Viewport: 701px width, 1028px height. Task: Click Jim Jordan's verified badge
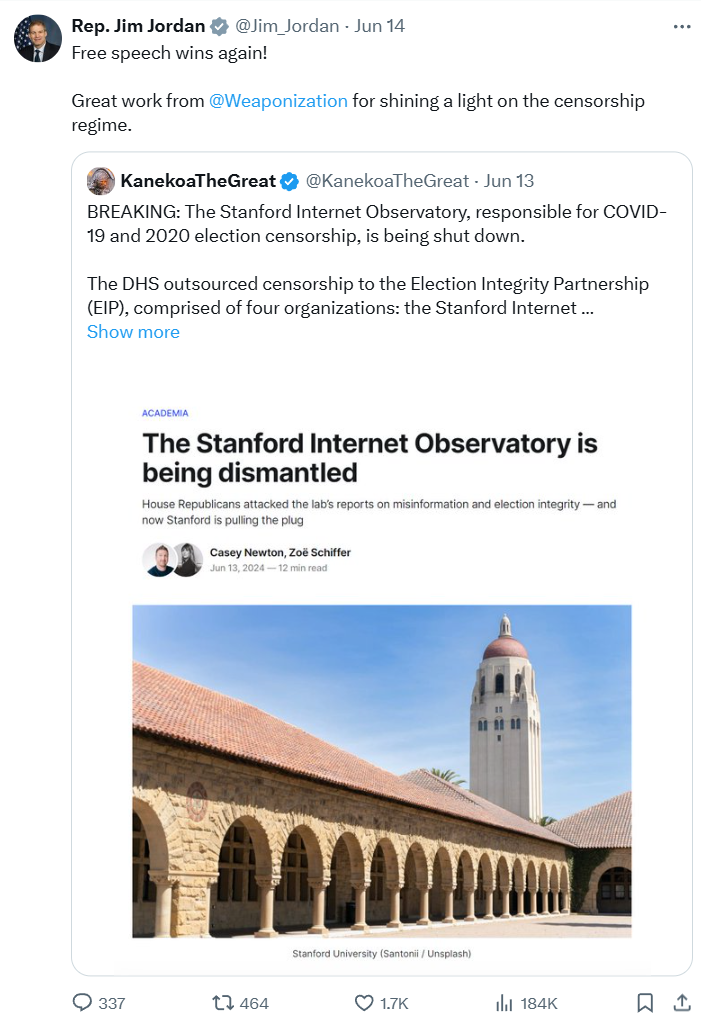point(222,26)
